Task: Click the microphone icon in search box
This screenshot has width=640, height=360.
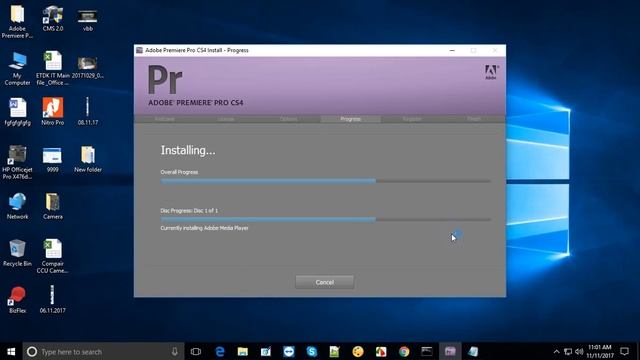Action: (x=174, y=351)
